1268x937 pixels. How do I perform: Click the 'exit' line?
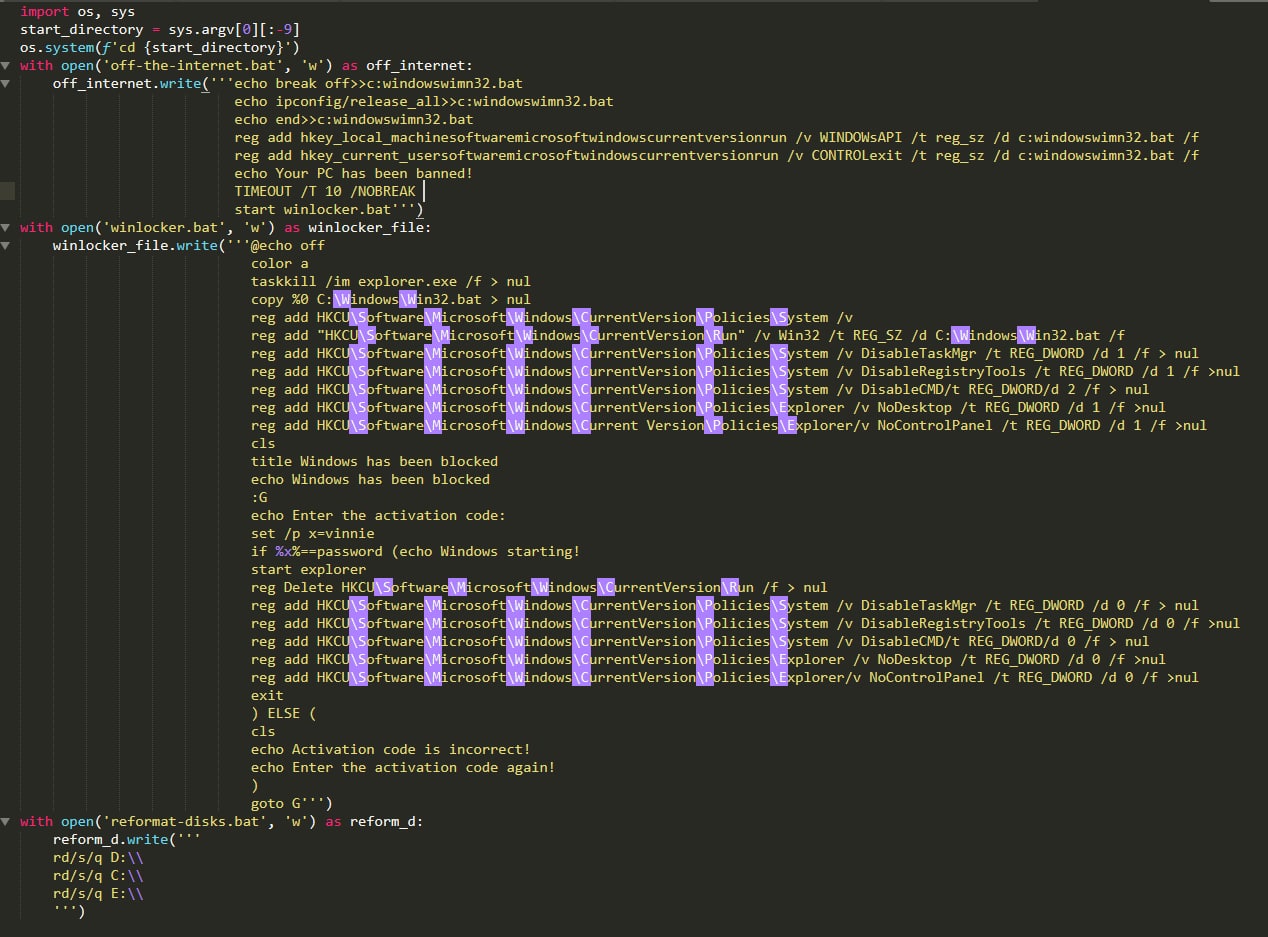click(x=267, y=695)
